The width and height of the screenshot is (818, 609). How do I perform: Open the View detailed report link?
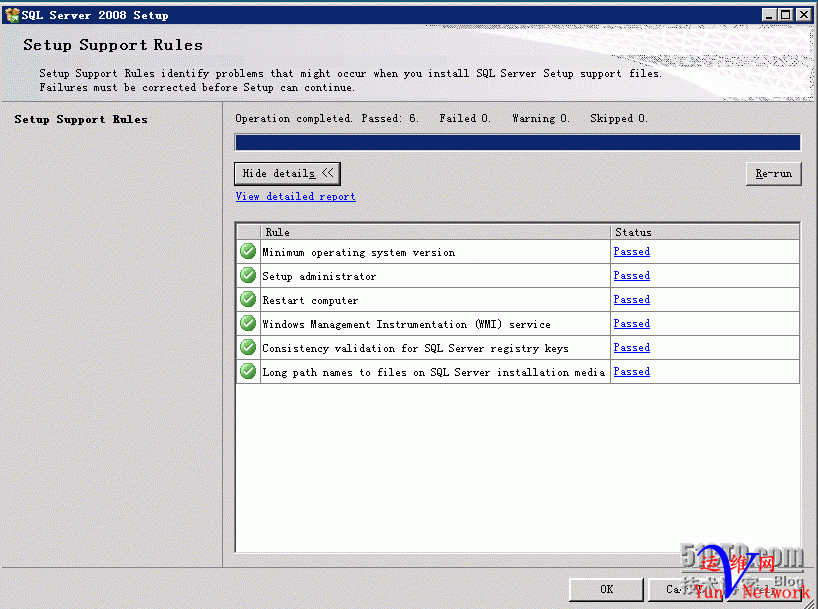coord(295,197)
